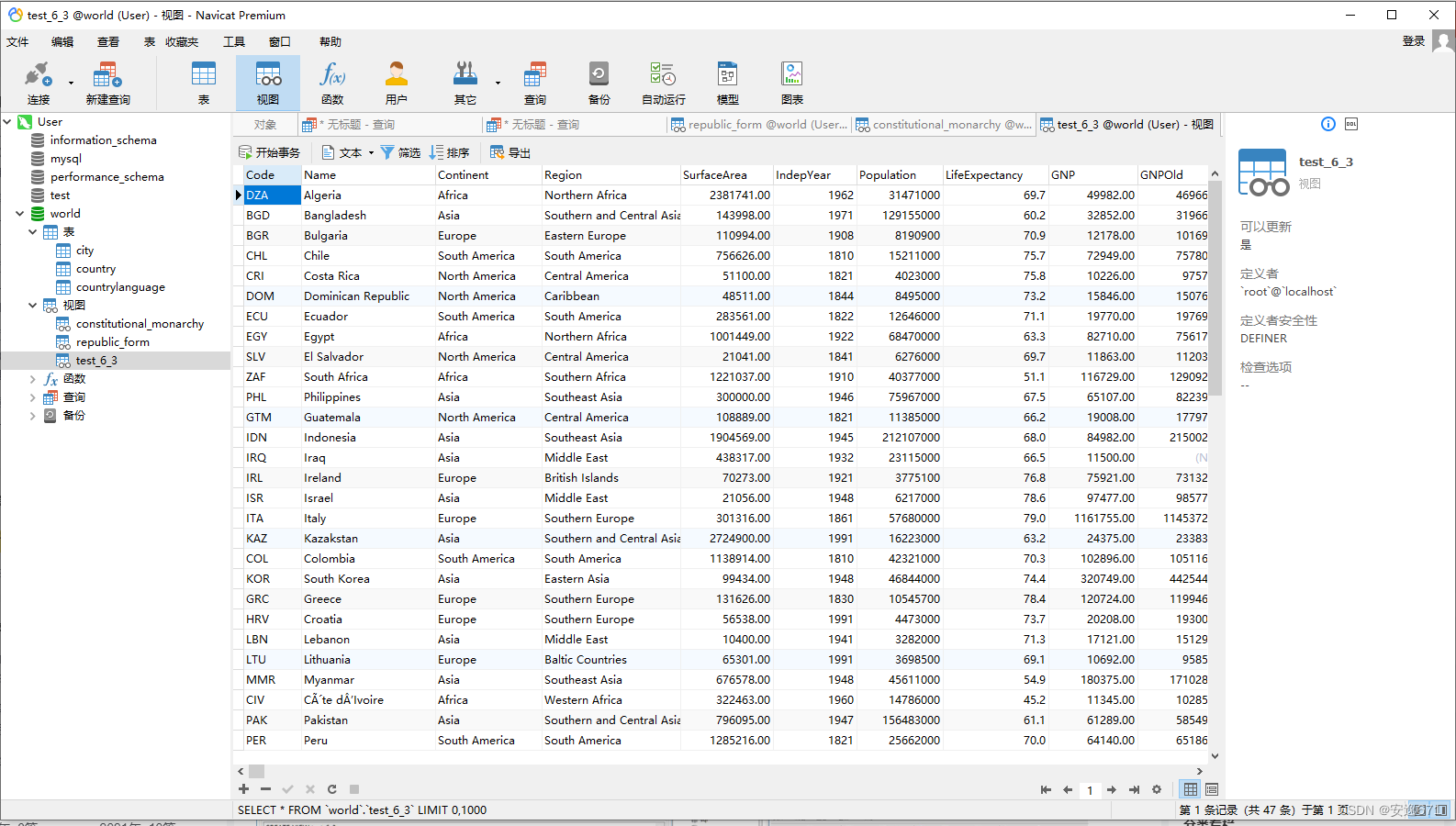
Task: Open the User (用户) toolbar icon
Action: point(397,83)
